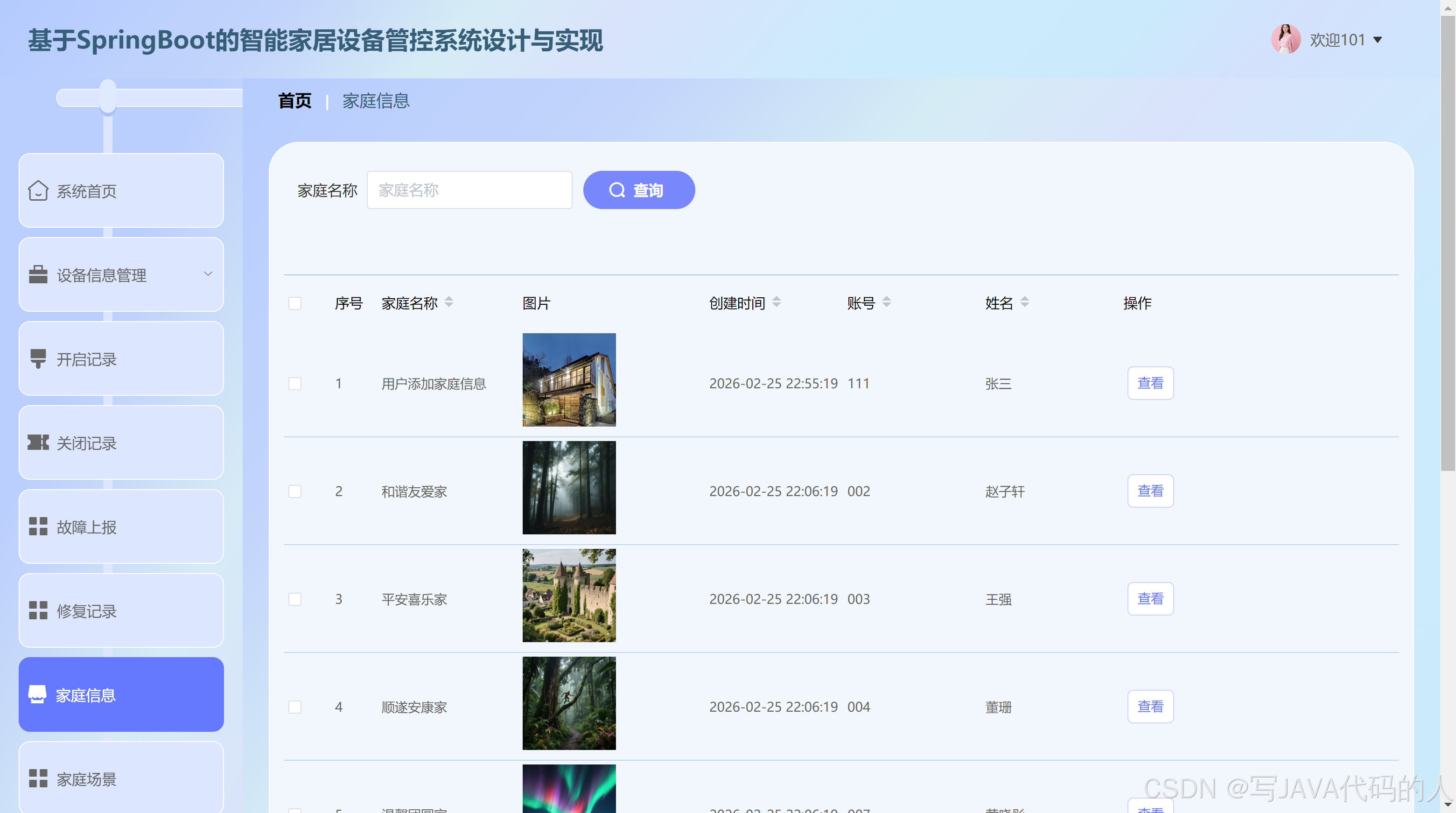
Task: Click 查看 for 和谐友爱家 row
Action: point(1150,491)
